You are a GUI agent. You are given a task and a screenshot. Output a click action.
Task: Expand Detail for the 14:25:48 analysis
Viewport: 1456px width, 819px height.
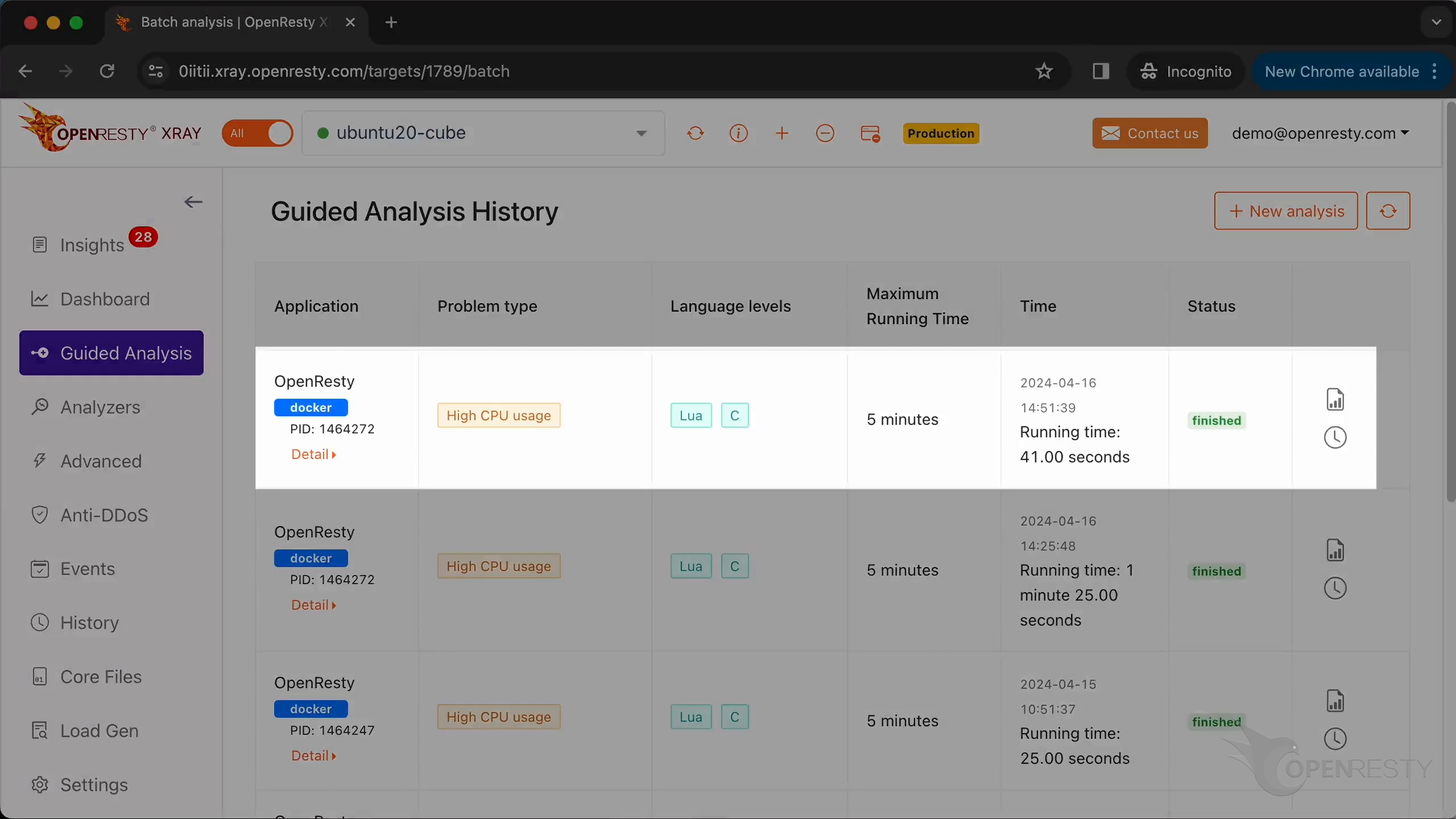click(314, 605)
